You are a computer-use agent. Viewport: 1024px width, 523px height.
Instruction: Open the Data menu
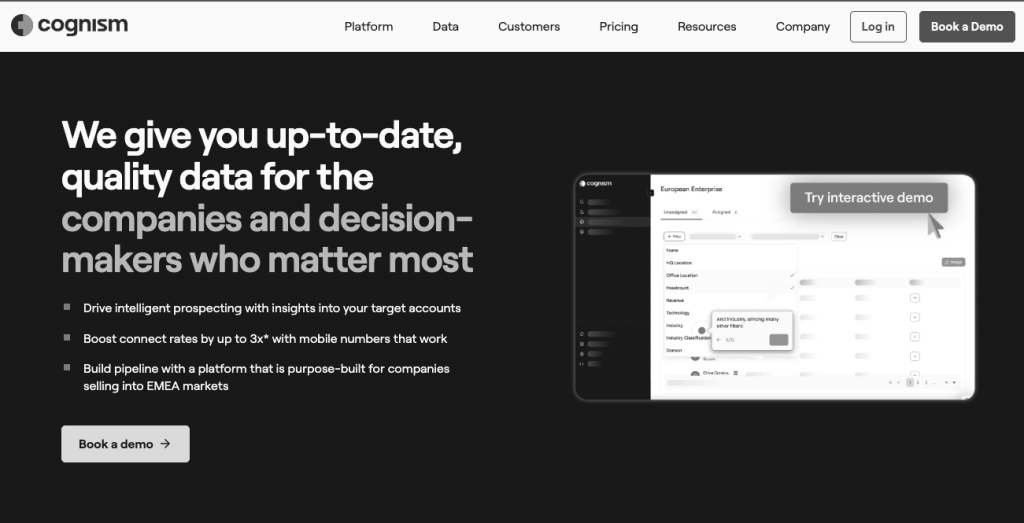445,27
